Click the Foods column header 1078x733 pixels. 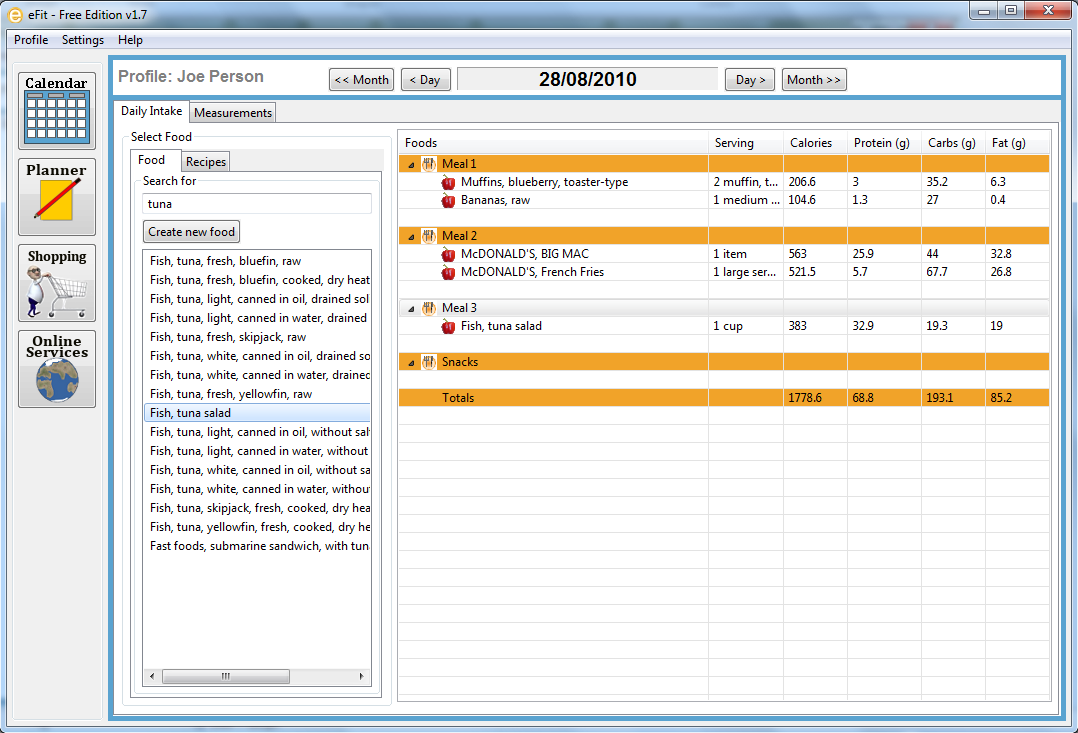[553, 143]
